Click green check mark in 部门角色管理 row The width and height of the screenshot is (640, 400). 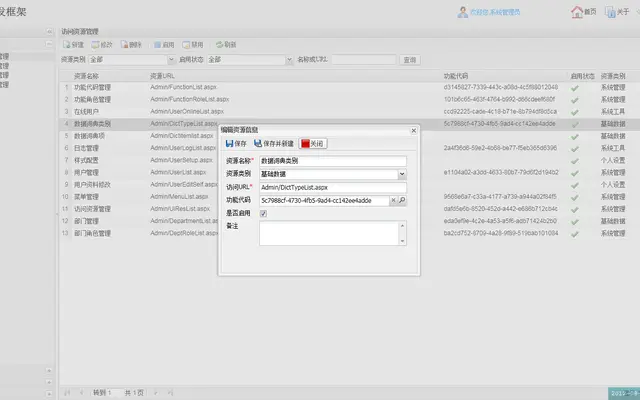click(575, 234)
